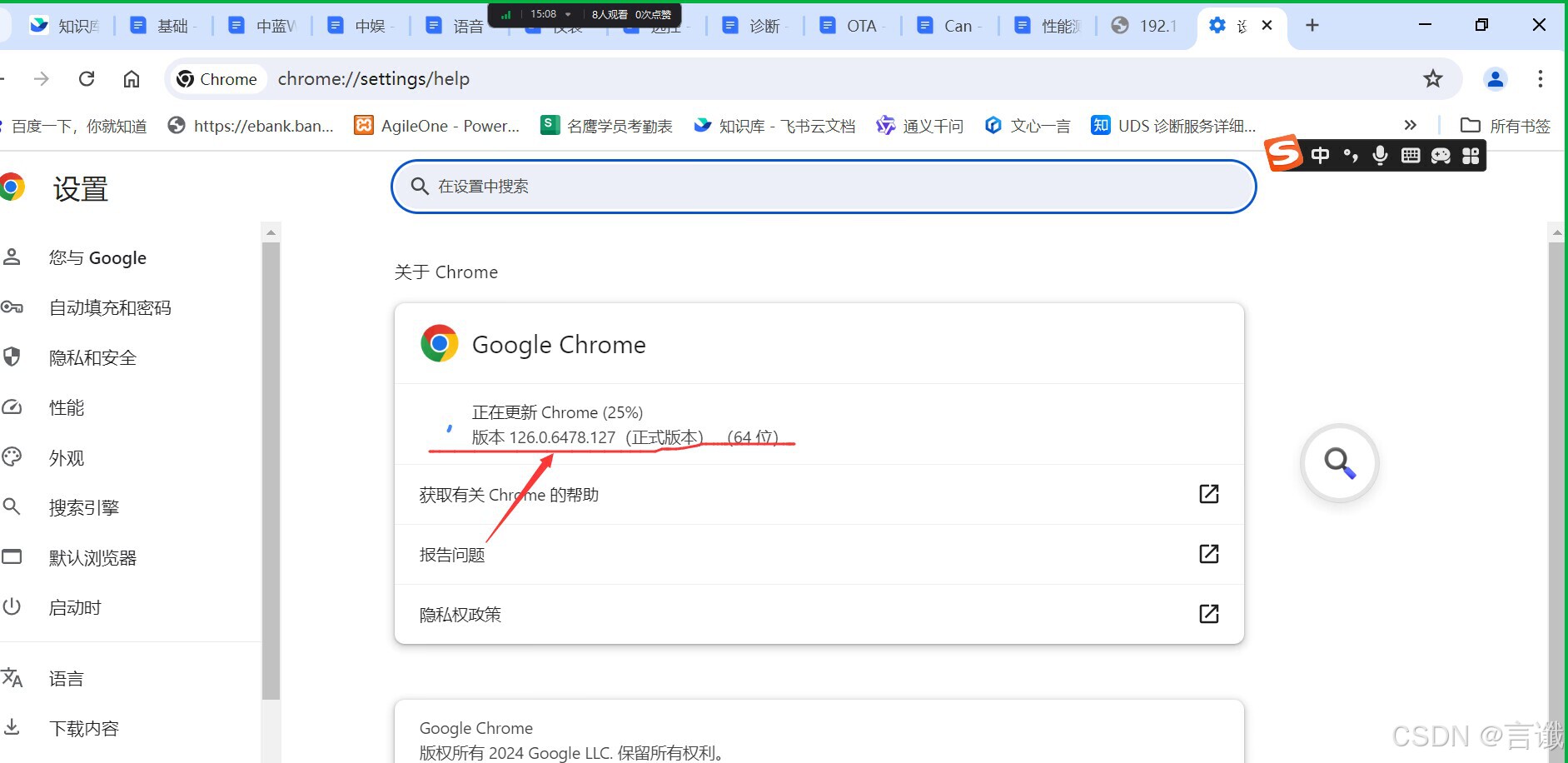Switch to the 中娱 browser tab

(x=361, y=26)
